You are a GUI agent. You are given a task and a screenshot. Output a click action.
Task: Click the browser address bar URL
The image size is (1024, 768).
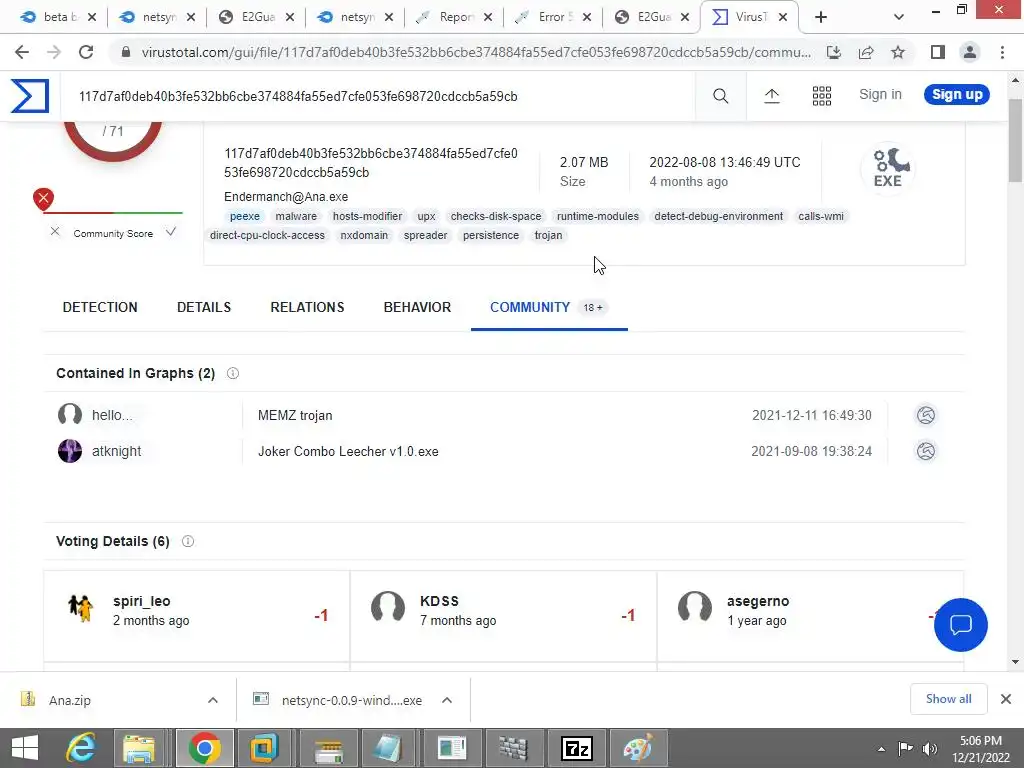(476, 52)
